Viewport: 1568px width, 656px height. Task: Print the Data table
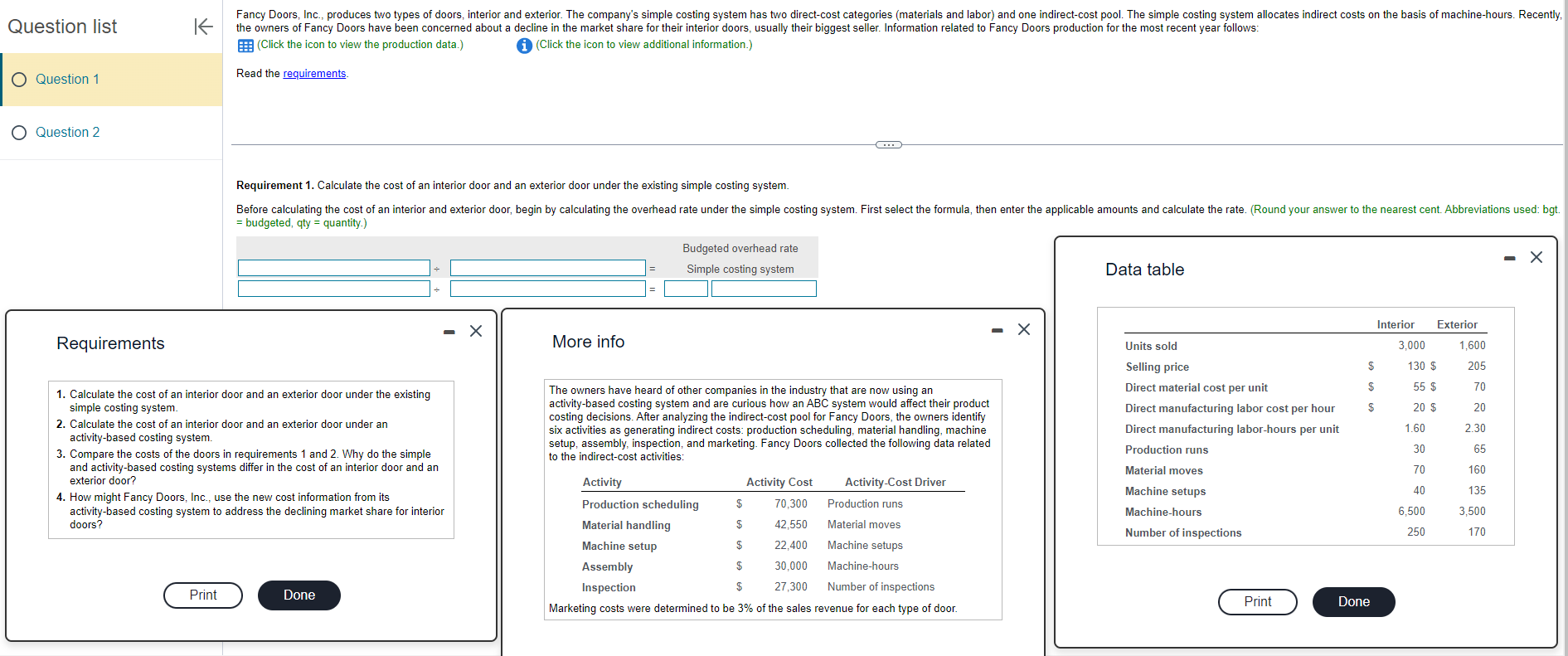1258,602
